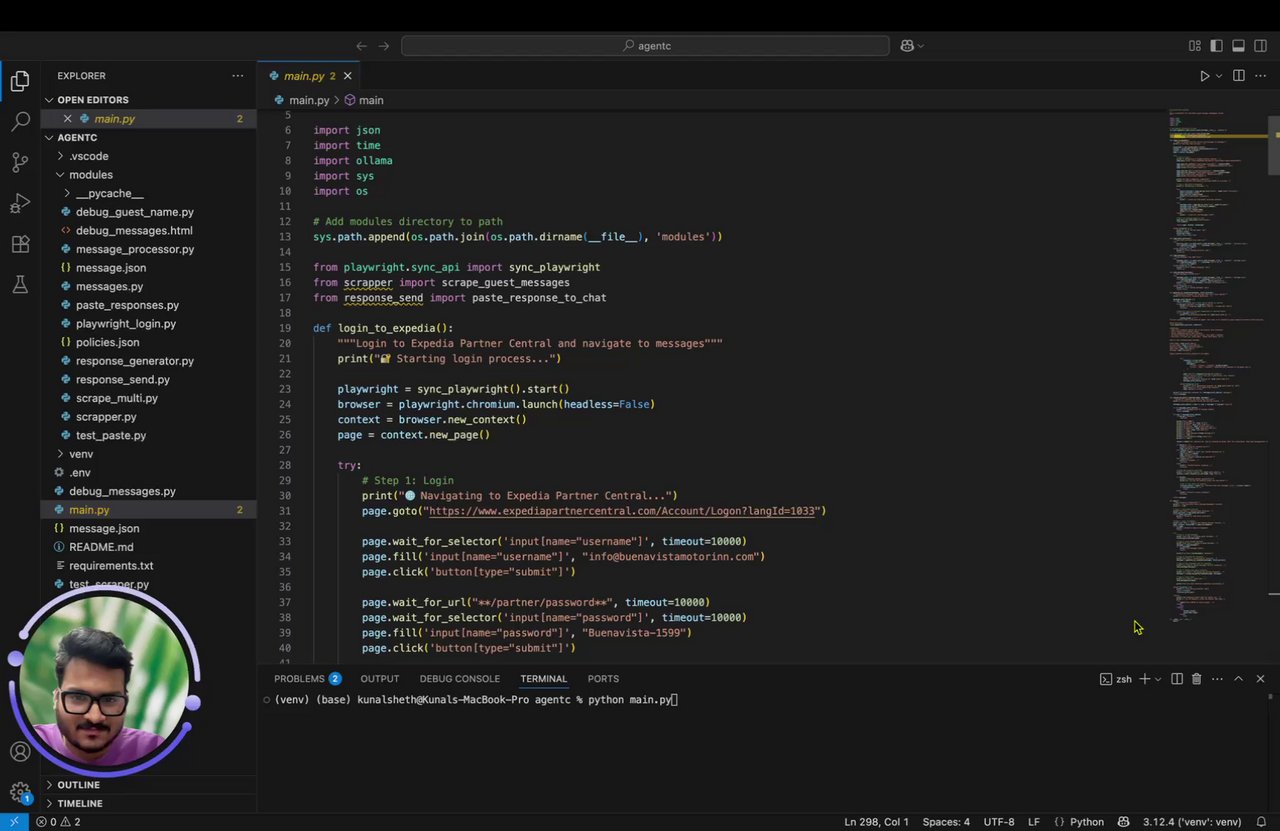Toggle the bottom panel layout button
1280x831 pixels.
(1238, 46)
